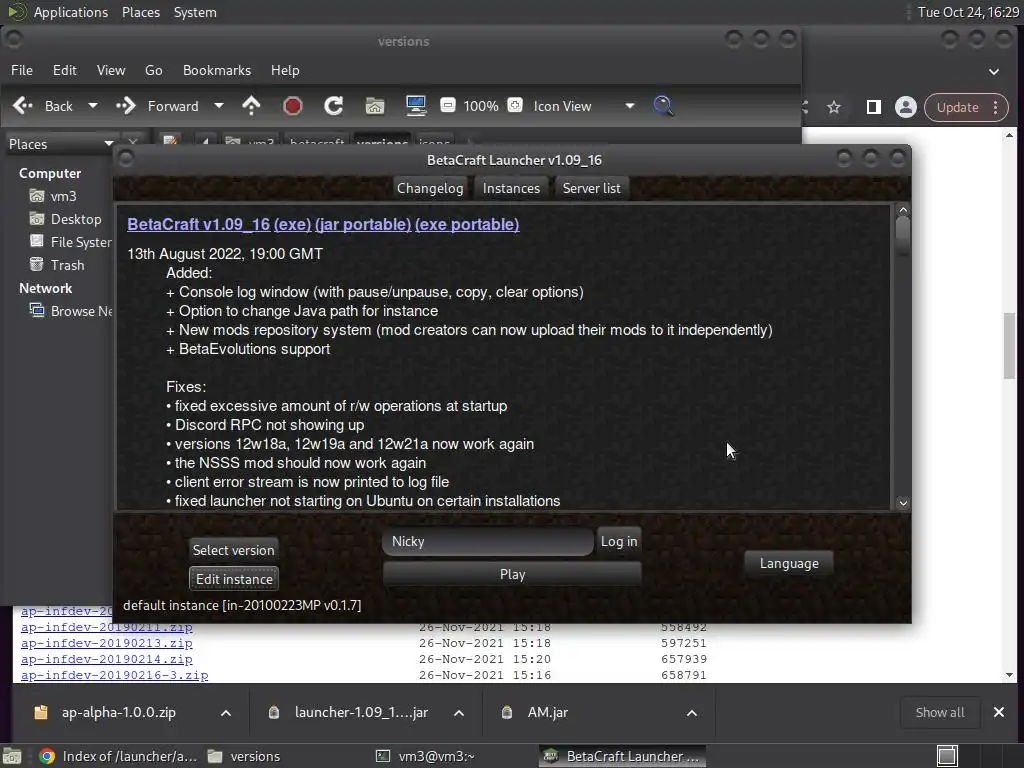
Task: Switch to the Server list tab
Action: [592, 188]
